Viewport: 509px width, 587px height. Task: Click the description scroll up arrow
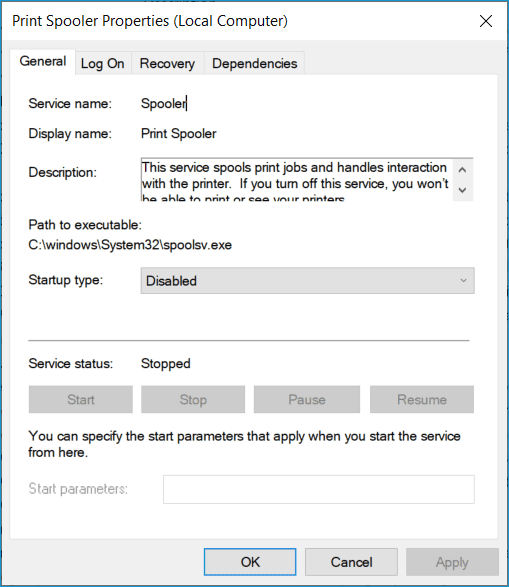pos(462,170)
